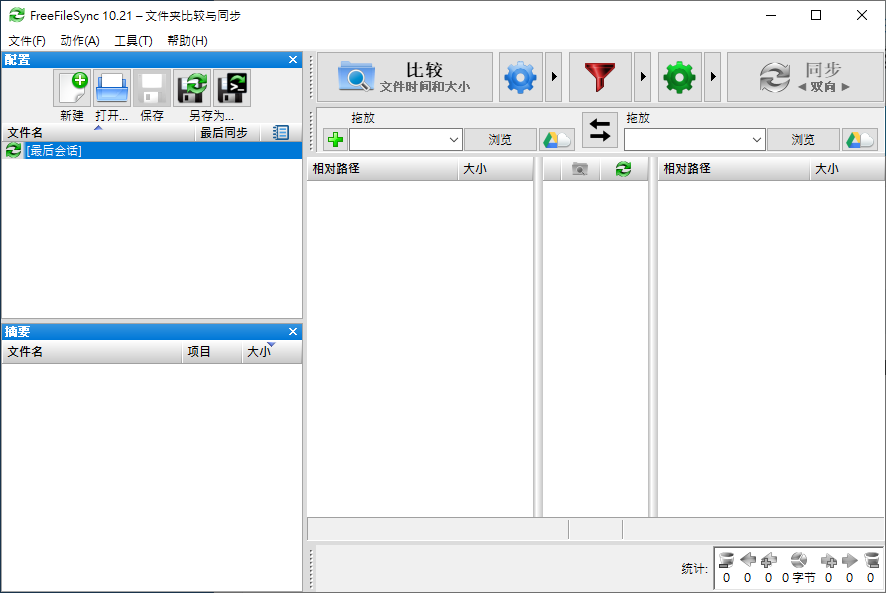Click left grid 相对路径 header
Screen dimensions: 886x593
pos(382,168)
